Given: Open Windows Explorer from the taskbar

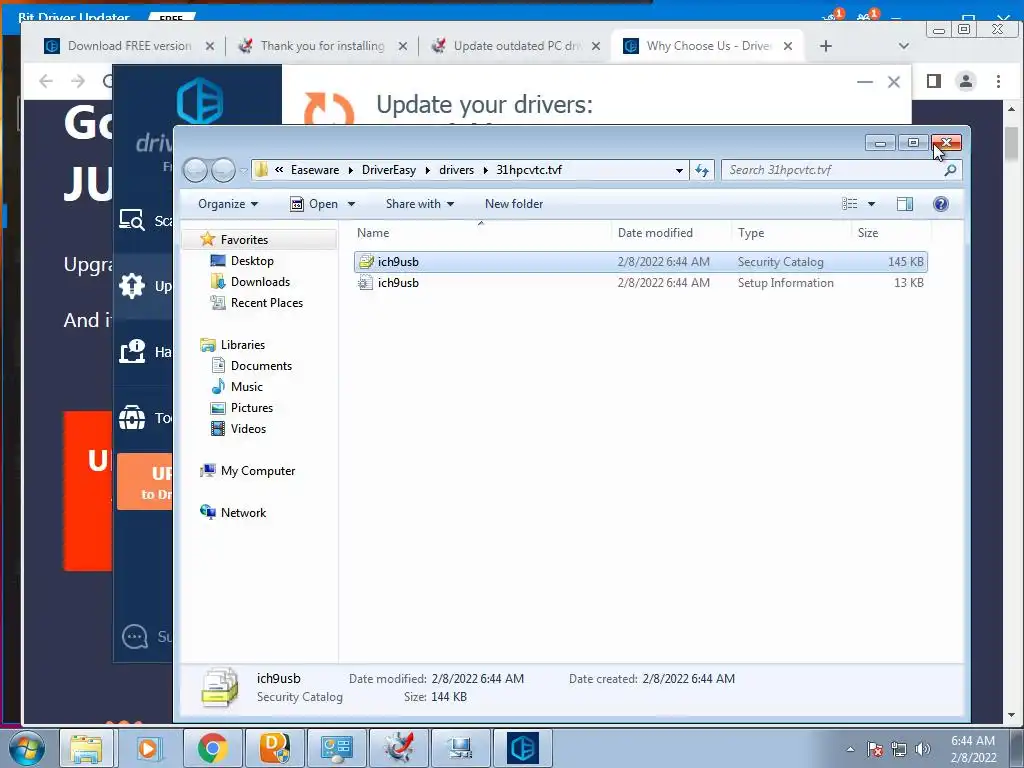Looking at the screenshot, I should [x=86, y=748].
